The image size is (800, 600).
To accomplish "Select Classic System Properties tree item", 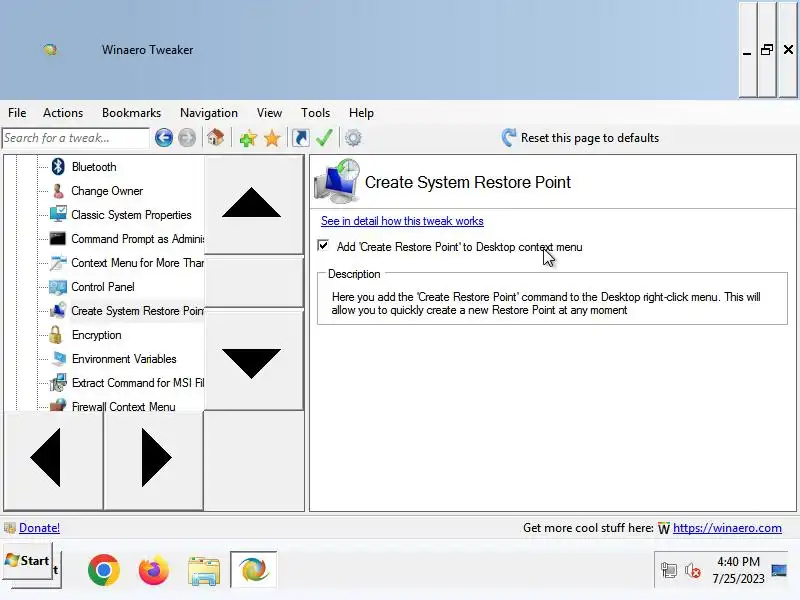I will [x=131, y=215].
